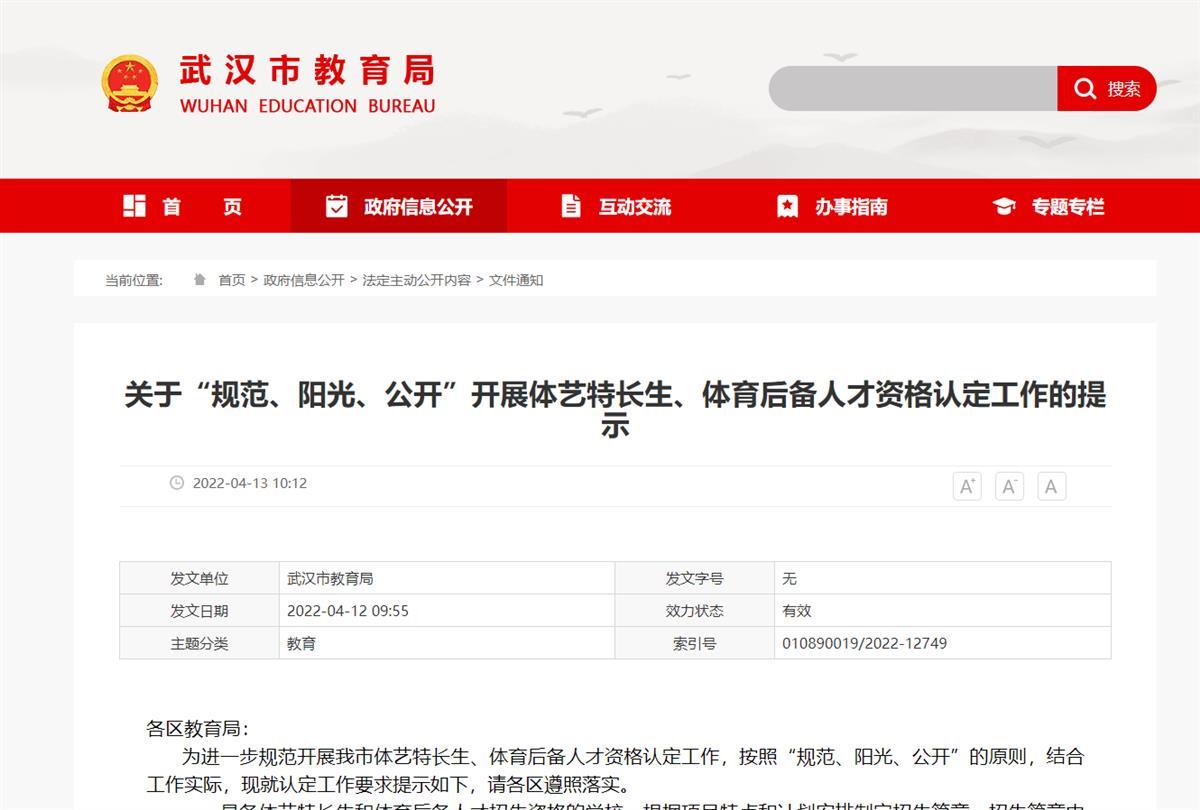
Task: Click the graduation cap icon beside 专题专栏
Action: (x=1004, y=207)
